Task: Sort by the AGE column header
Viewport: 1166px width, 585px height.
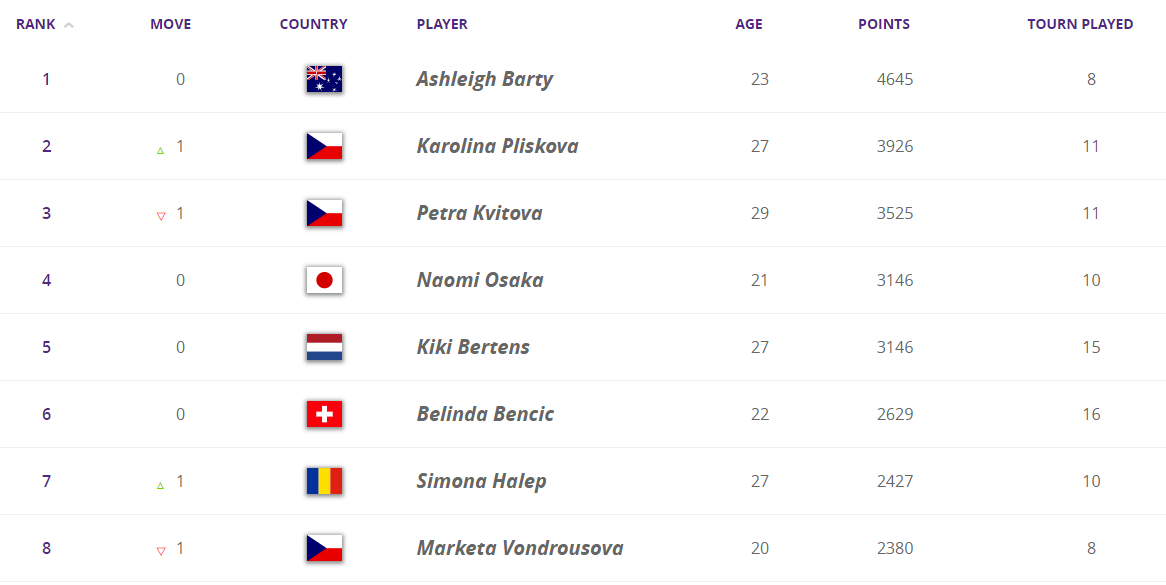Action: 749,24
